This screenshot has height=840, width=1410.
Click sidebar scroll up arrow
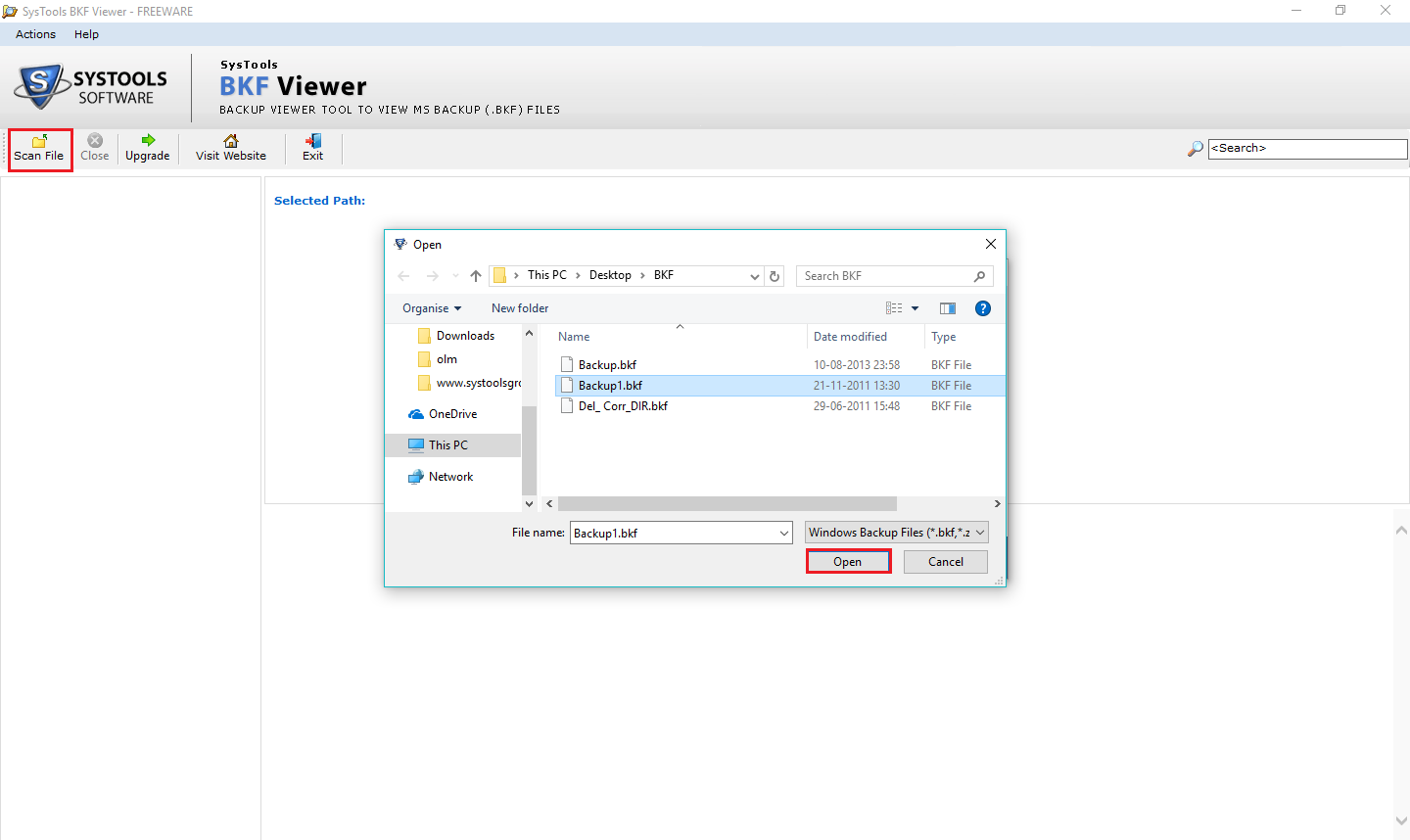pos(530,334)
